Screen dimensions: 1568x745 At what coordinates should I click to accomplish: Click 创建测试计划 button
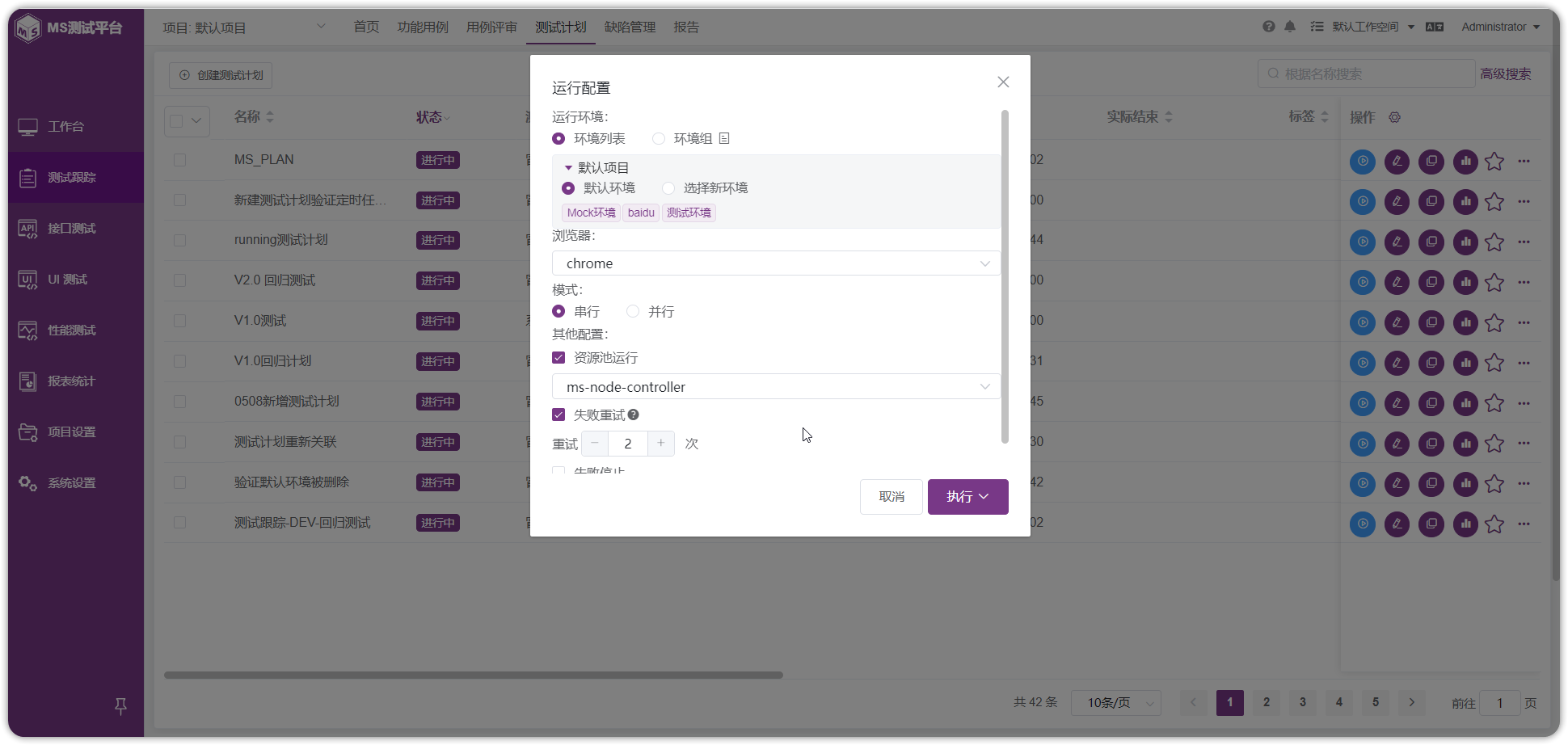[x=221, y=75]
